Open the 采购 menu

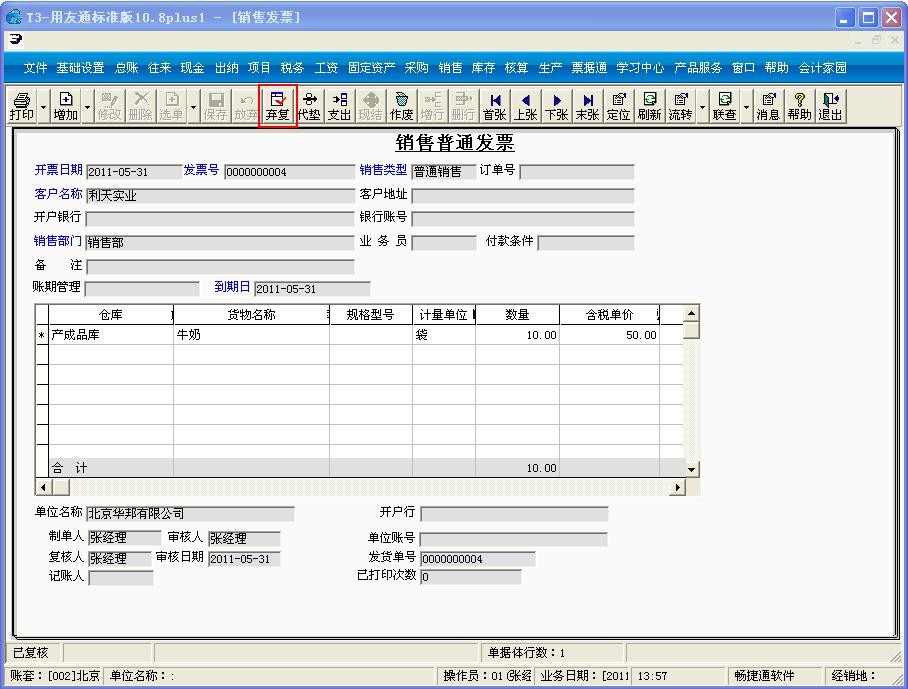click(x=416, y=68)
